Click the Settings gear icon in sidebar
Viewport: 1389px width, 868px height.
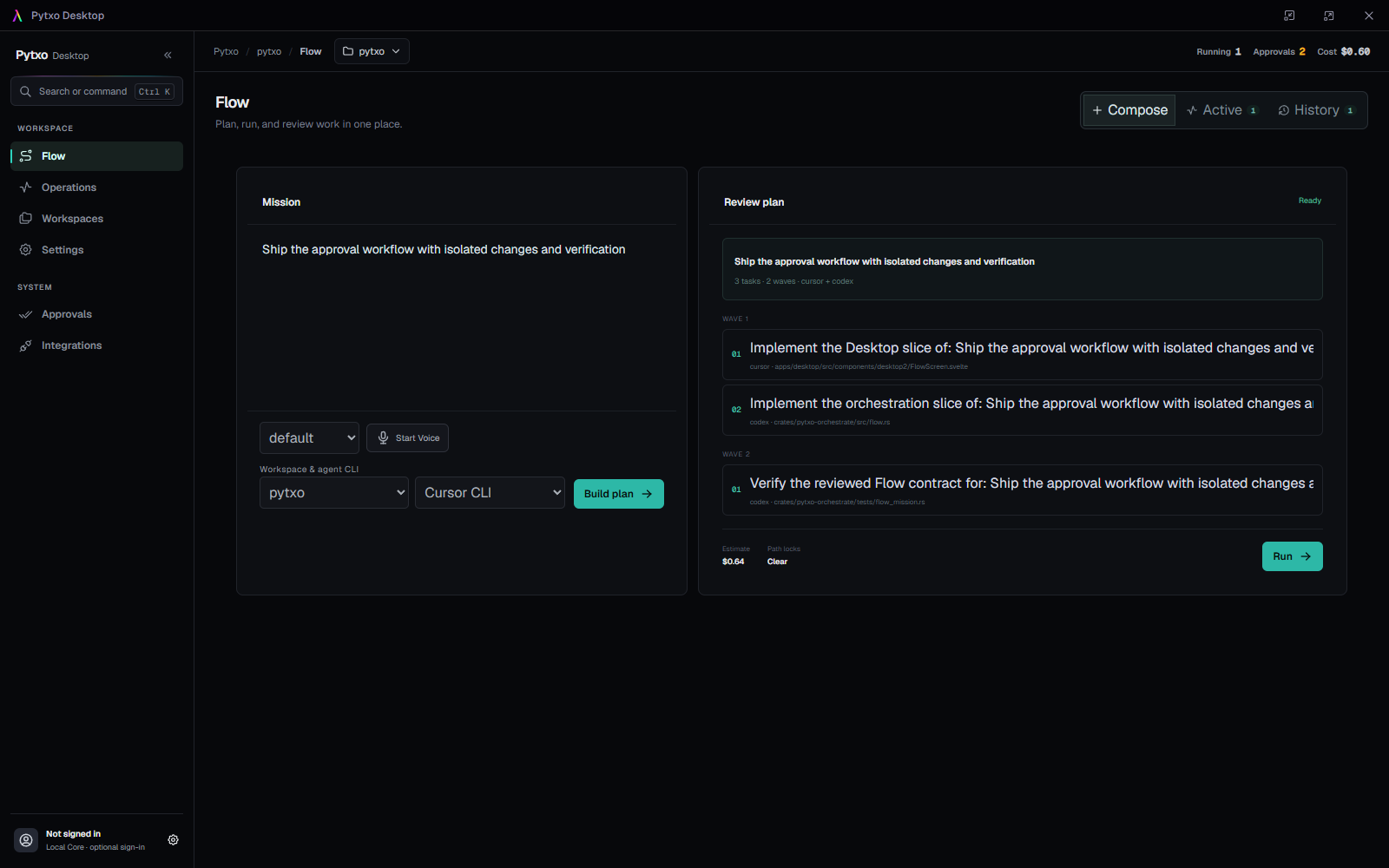coord(26,250)
